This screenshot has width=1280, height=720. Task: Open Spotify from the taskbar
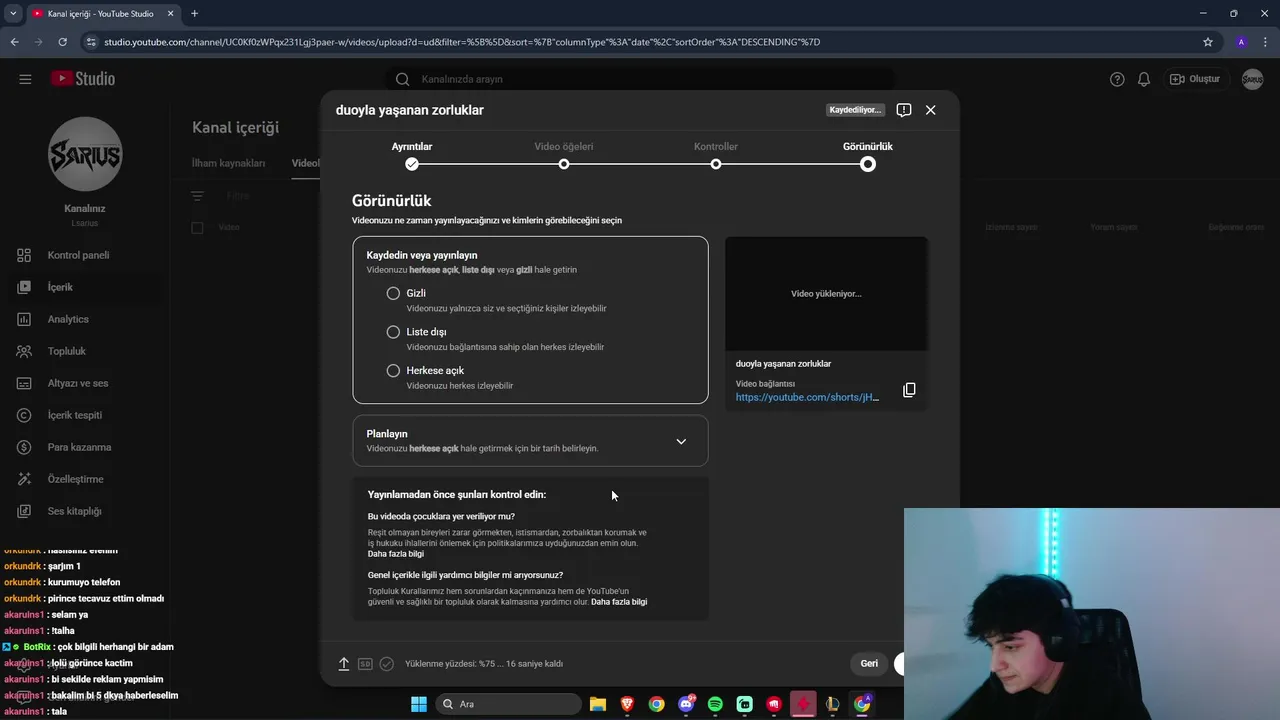[x=715, y=704]
